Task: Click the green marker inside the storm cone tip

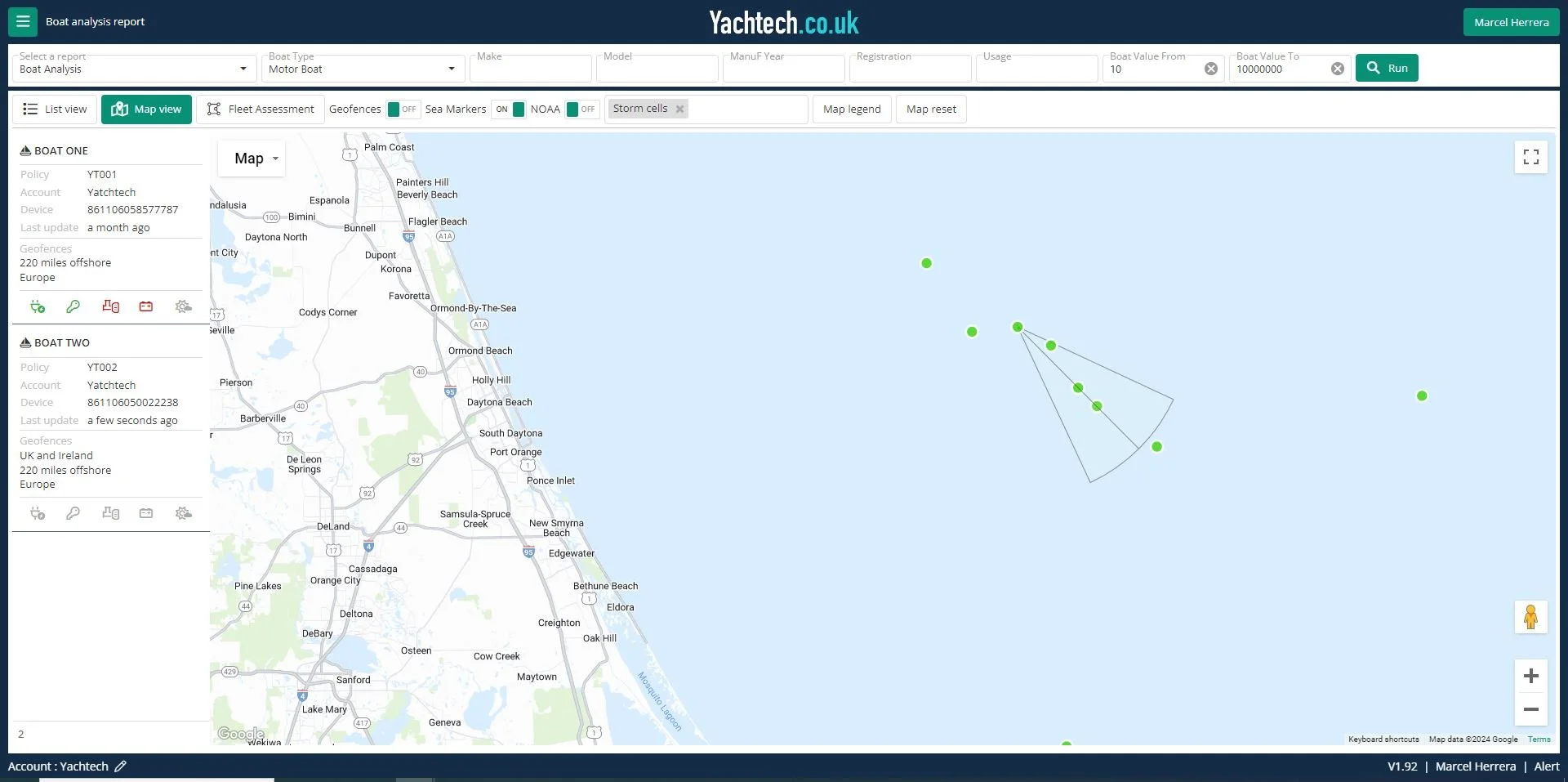Action: coord(1018,327)
